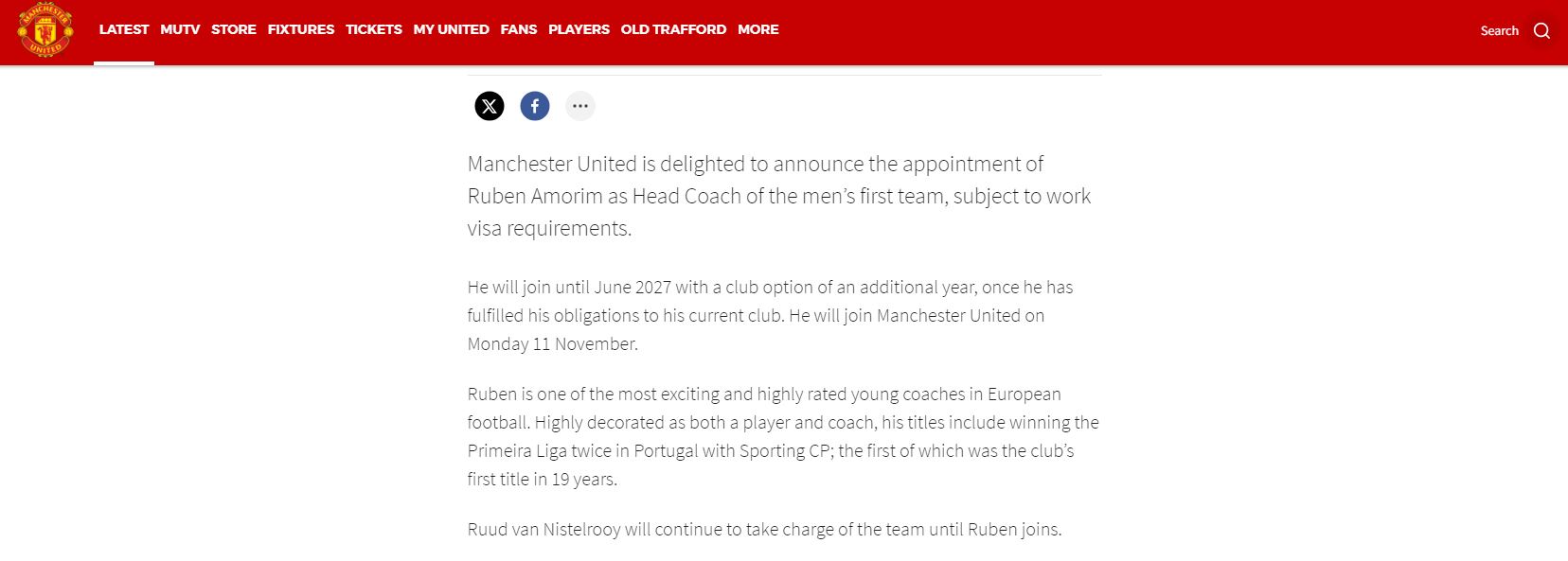Click the Manchester United crest logo
The width and height of the screenshot is (1568, 561).
point(45,29)
